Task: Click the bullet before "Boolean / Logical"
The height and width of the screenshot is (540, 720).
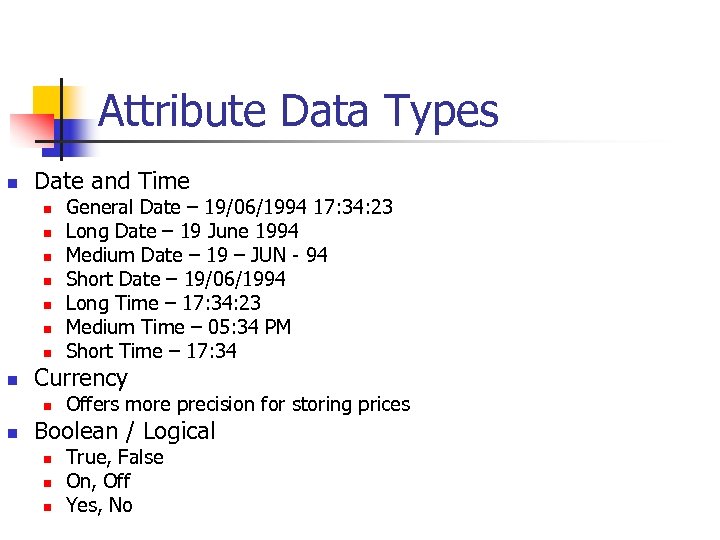Action: 13,434
